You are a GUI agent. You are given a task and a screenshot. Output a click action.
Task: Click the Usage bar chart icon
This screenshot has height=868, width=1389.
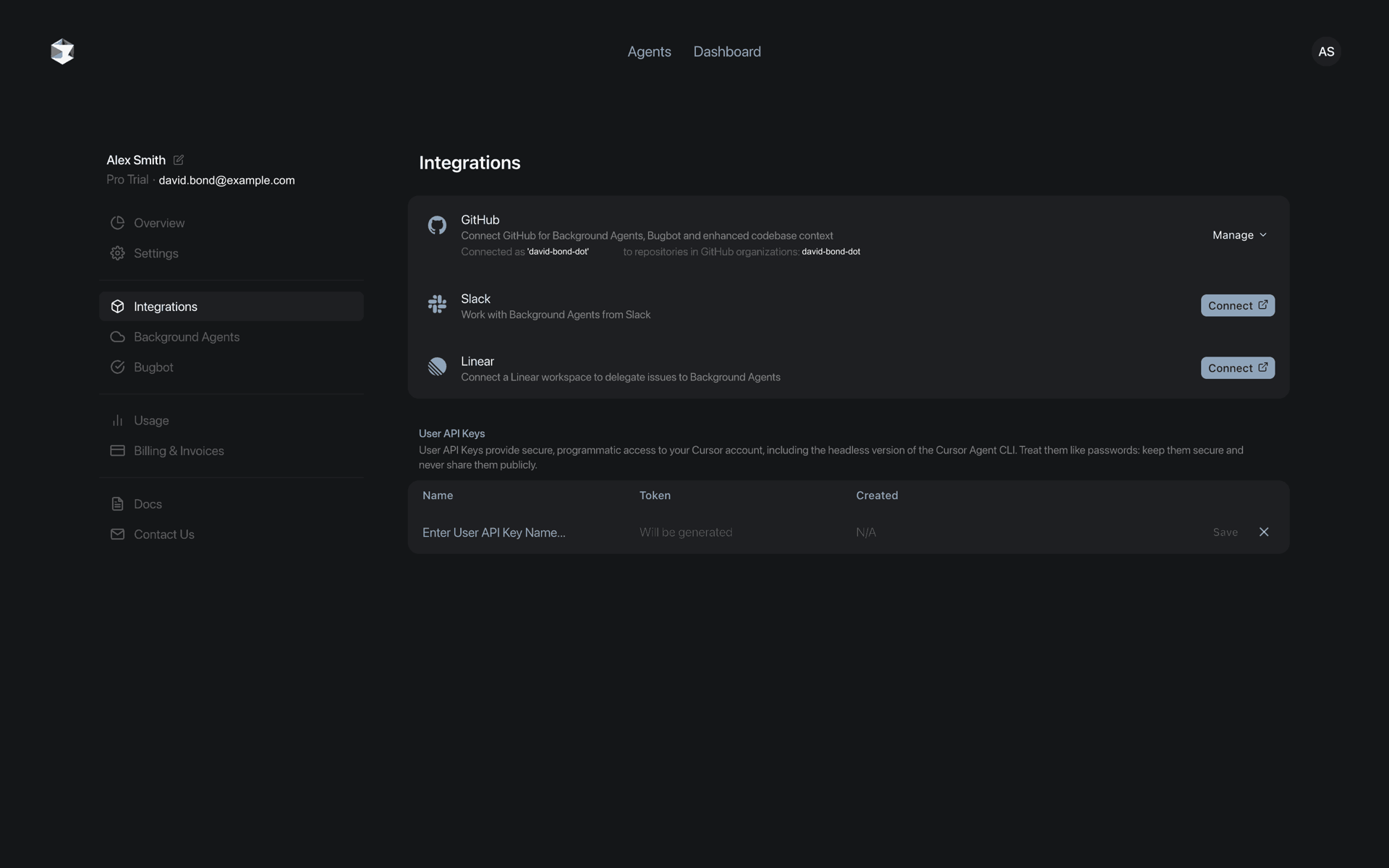[x=117, y=420]
